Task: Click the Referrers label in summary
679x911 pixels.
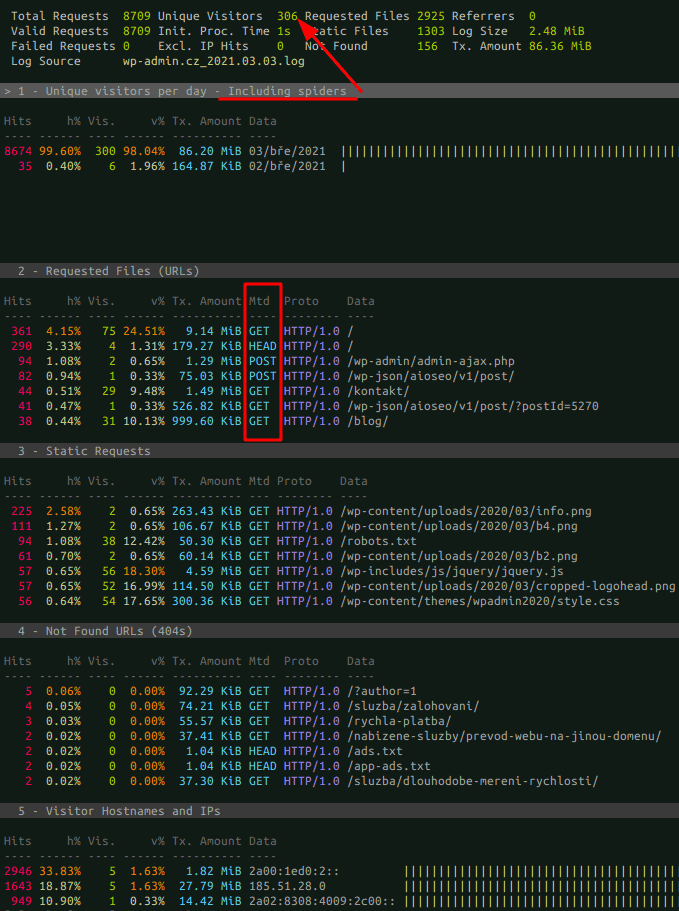Action: coord(483,16)
